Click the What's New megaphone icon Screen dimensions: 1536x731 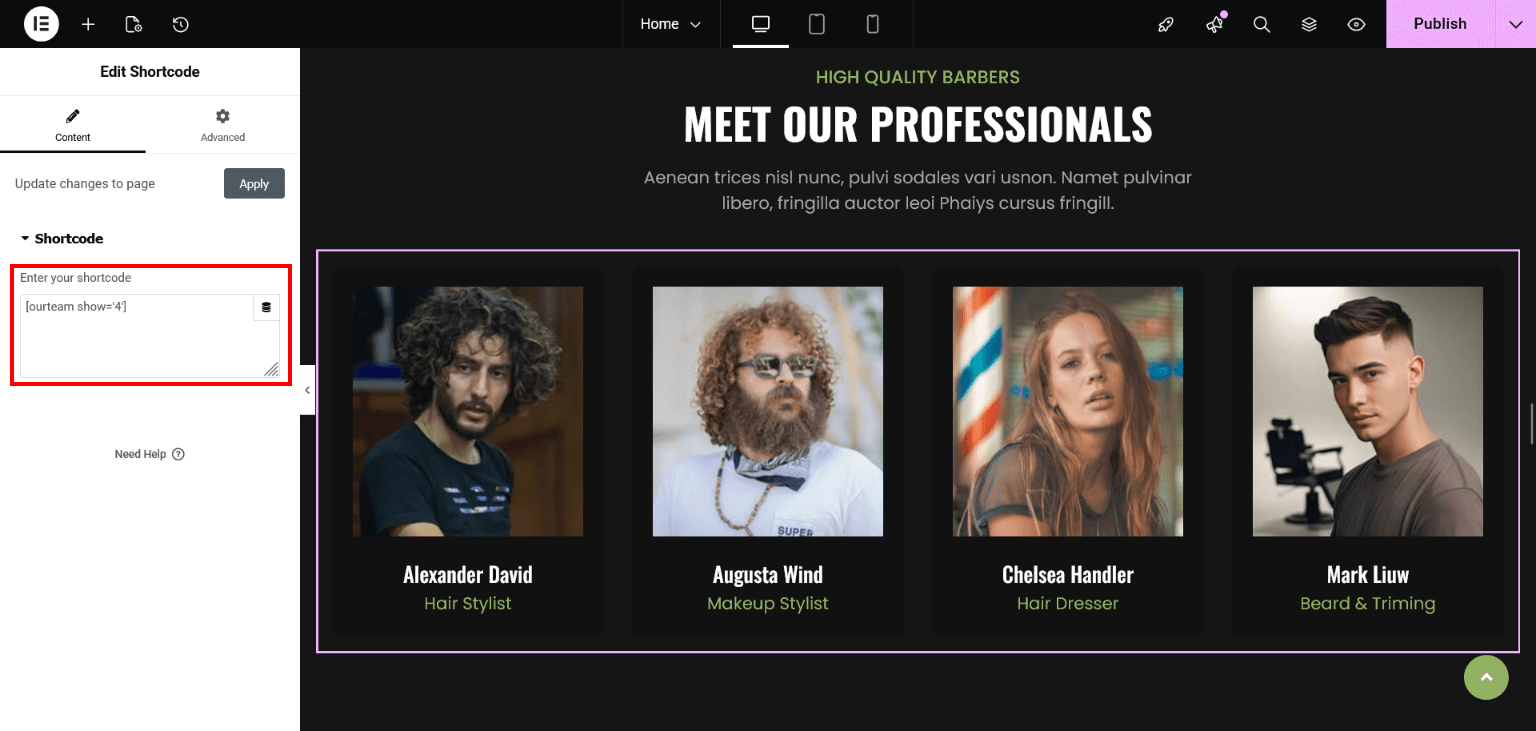[x=1215, y=24]
